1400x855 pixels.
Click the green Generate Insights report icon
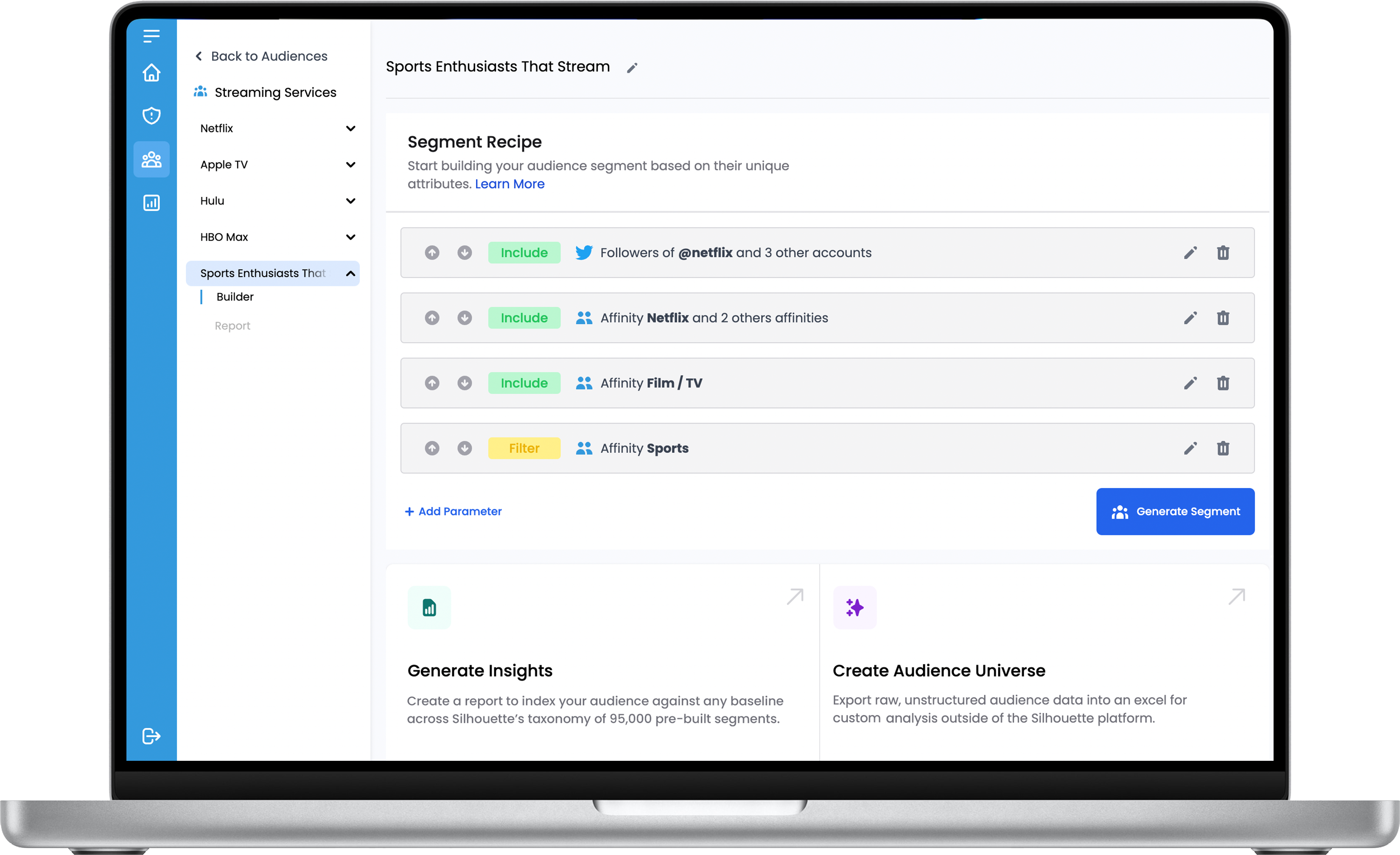pyautogui.click(x=429, y=608)
